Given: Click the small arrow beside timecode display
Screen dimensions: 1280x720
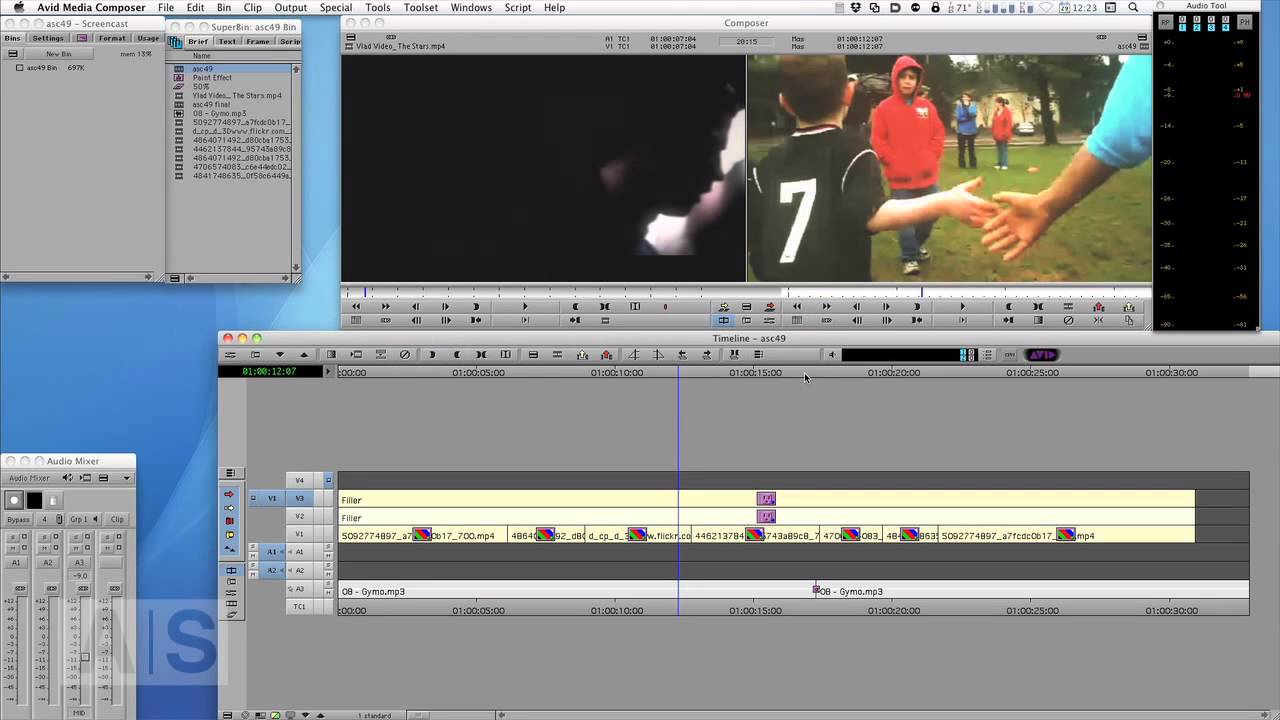Looking at the screenshot, I should pos(328,372).
